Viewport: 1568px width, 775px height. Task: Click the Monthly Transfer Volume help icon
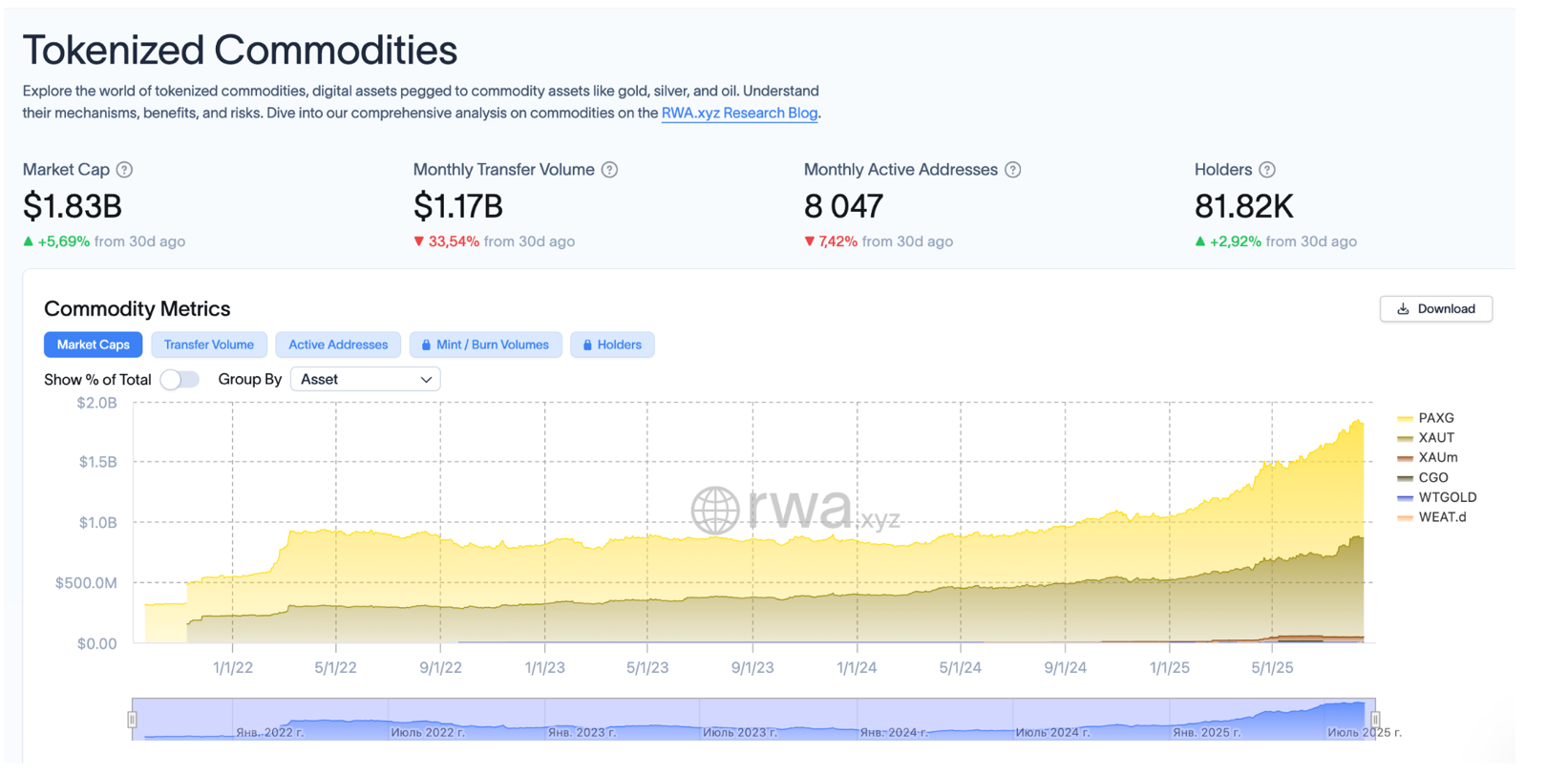pos(609,170)
